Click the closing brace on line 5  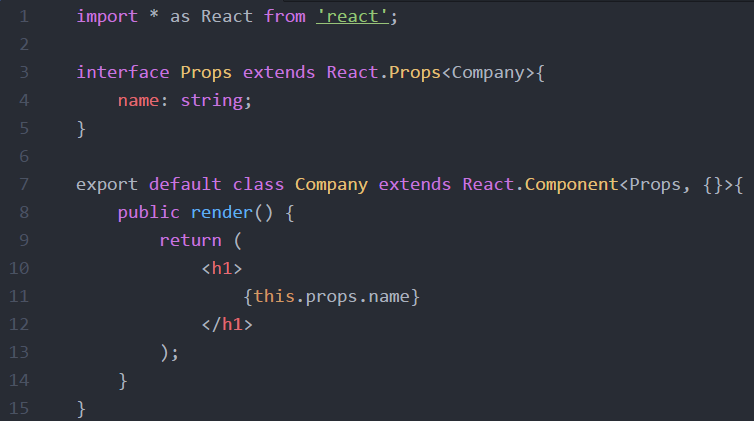tap(81, 129)
